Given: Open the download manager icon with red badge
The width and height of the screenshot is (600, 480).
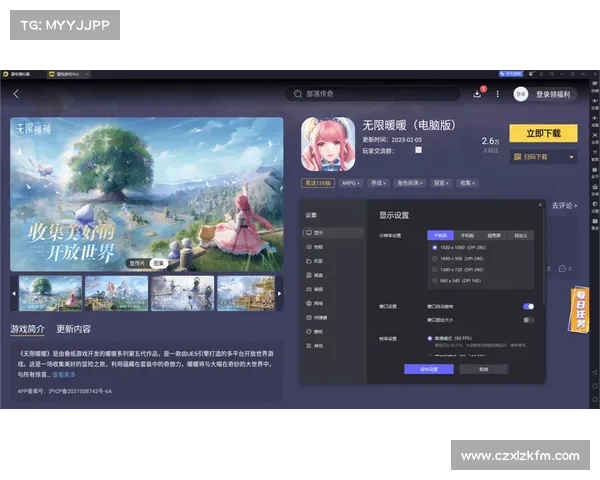Looking at the screenshot, I should coord(478,93).
